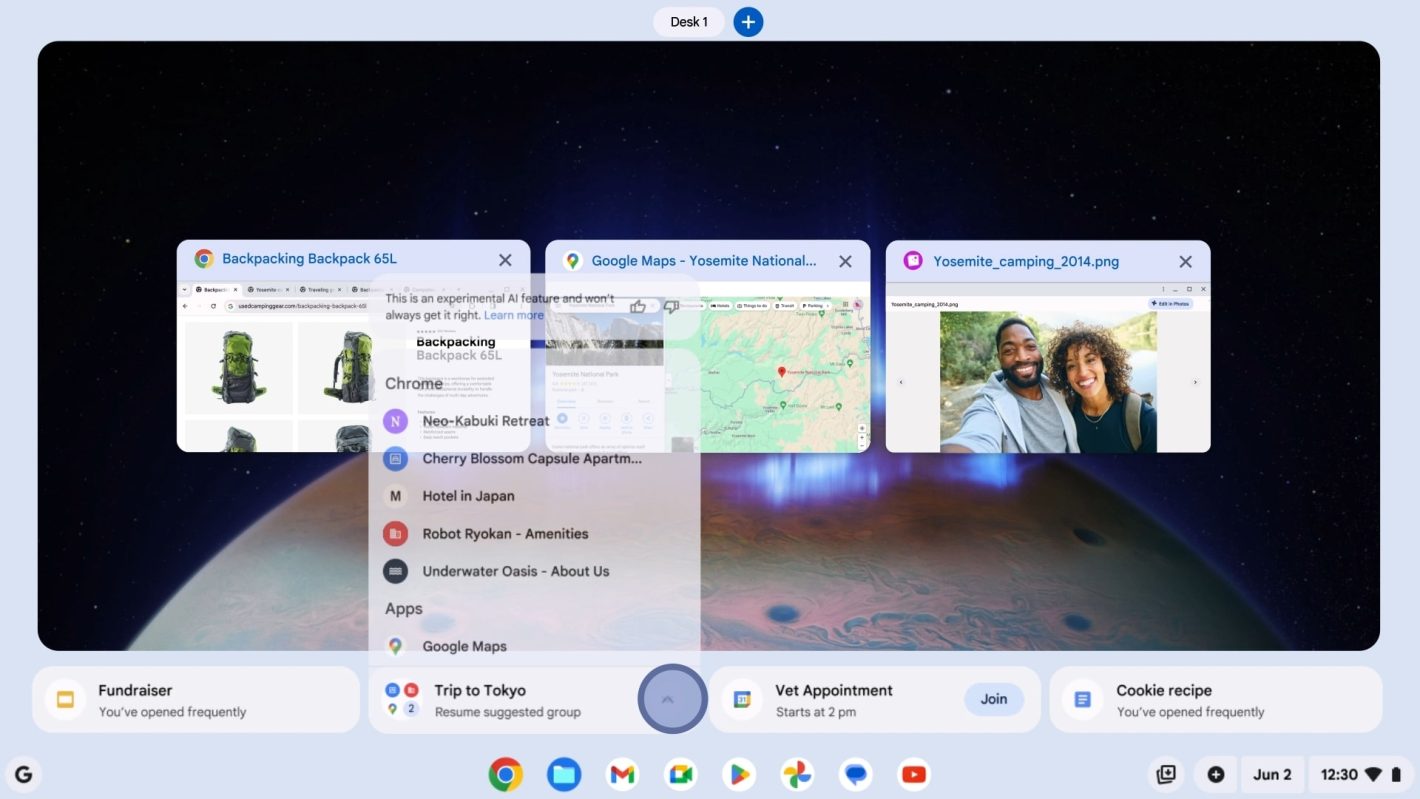Select the Desk 1 label
Image resolution: width=1420 pixels, height=799 pixels.
click(688, 22)
